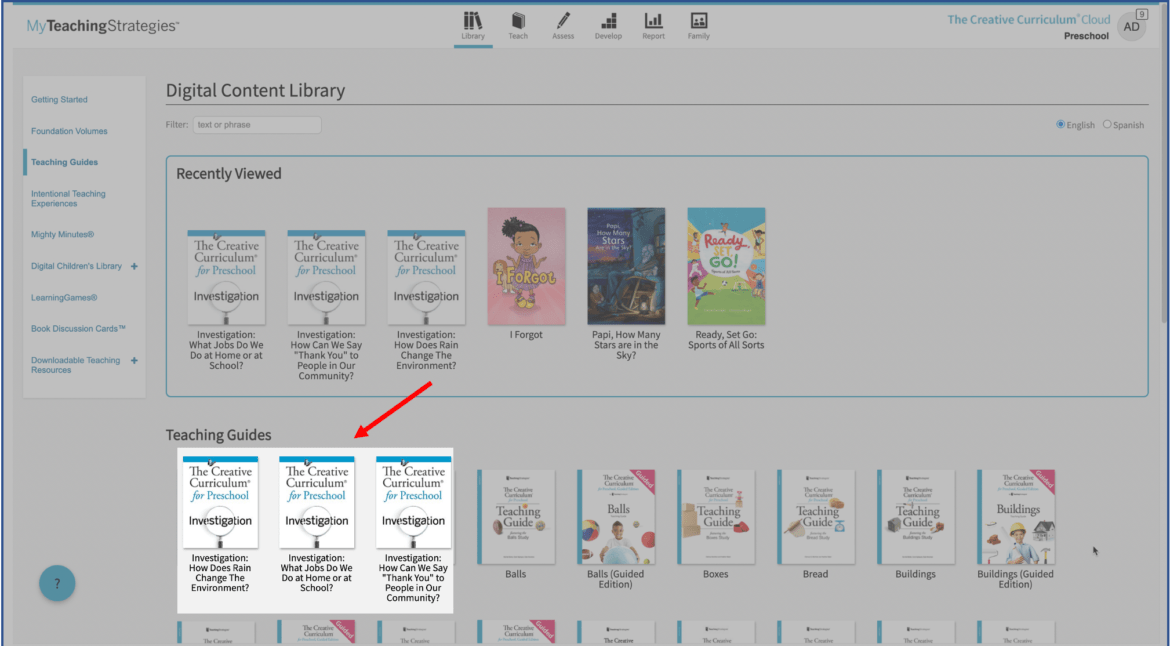1170x646 pixels.
Task: Open the Family icon in navigation
Action: click(699, 25)
